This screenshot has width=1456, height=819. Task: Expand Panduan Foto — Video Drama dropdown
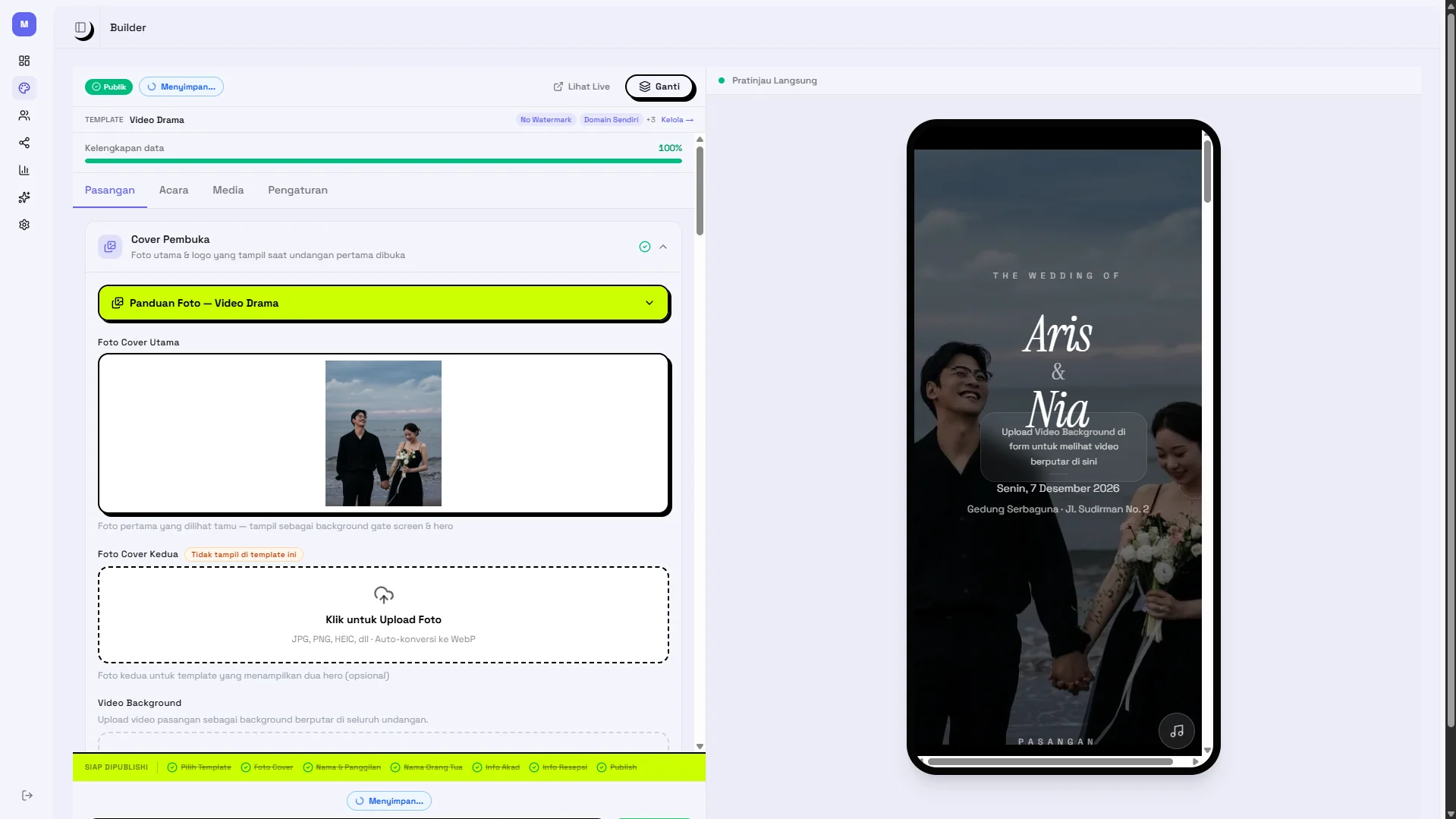coord(383,303)
